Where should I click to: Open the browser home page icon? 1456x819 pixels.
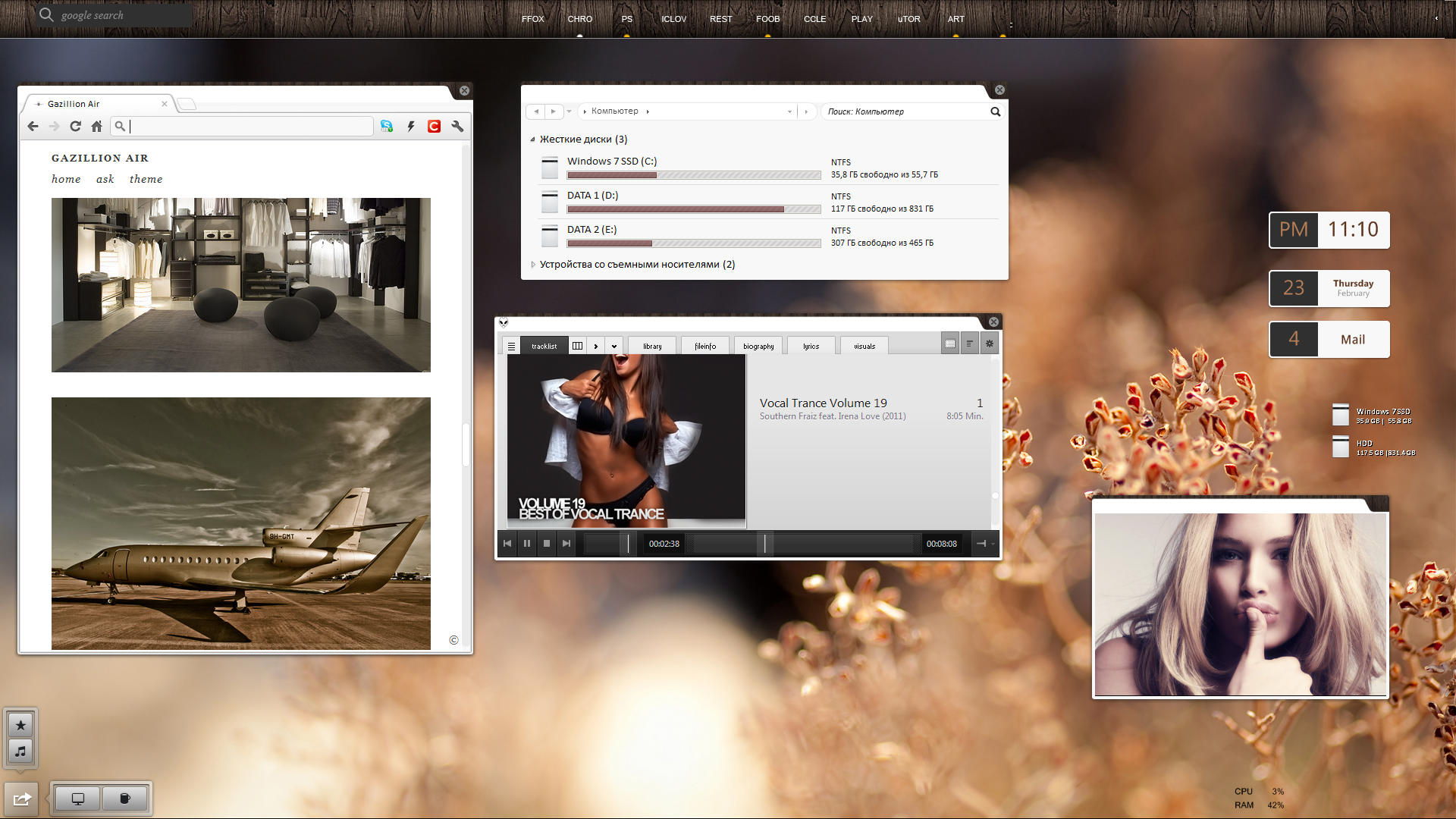tap(96, 127)
